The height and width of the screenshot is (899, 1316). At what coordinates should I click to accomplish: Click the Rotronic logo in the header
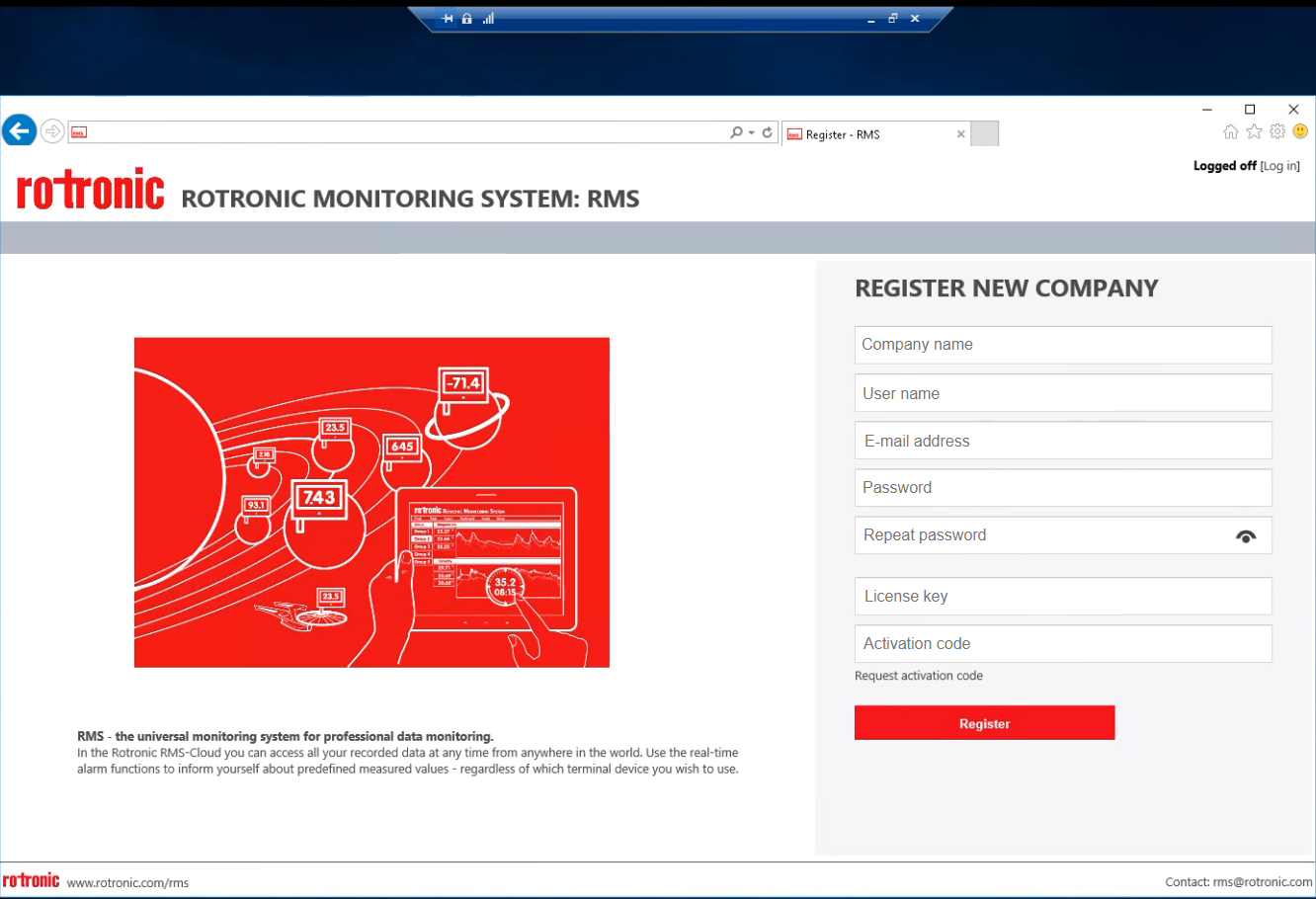point(91,189)
